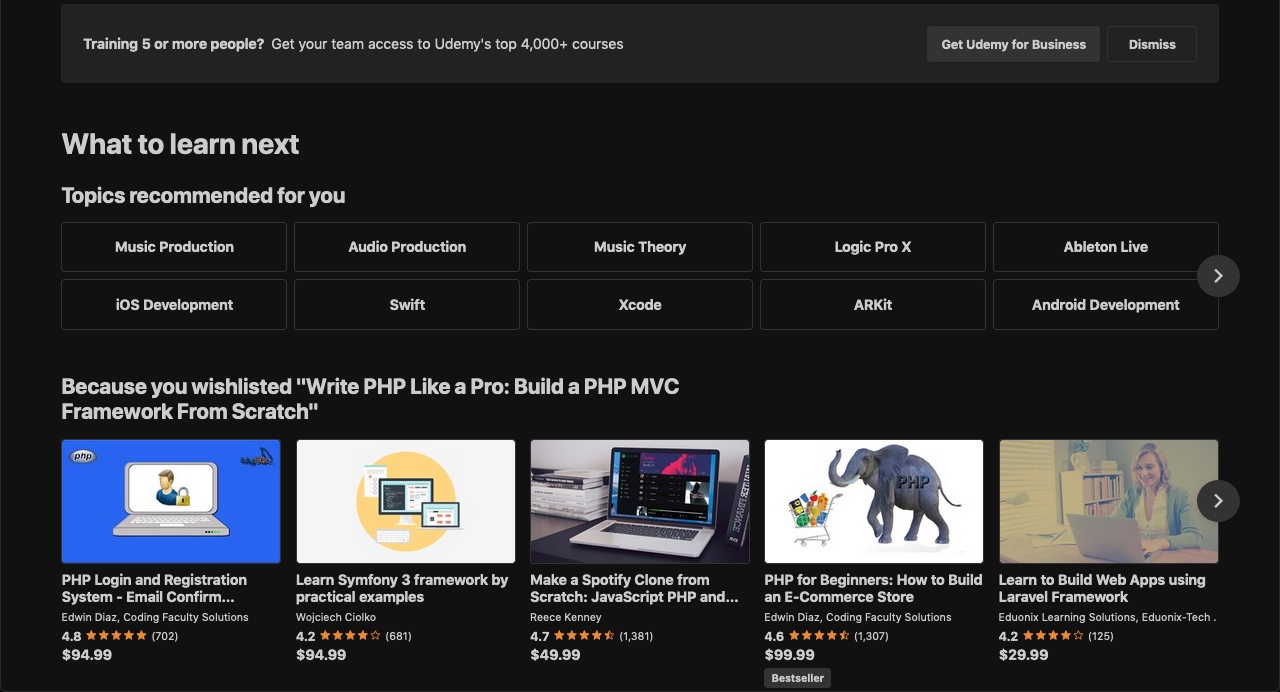Open the Learn Symfony 3 framework course
Image resolution: width=1280 pixels, height=692 pixels.
tap(405, 500)
